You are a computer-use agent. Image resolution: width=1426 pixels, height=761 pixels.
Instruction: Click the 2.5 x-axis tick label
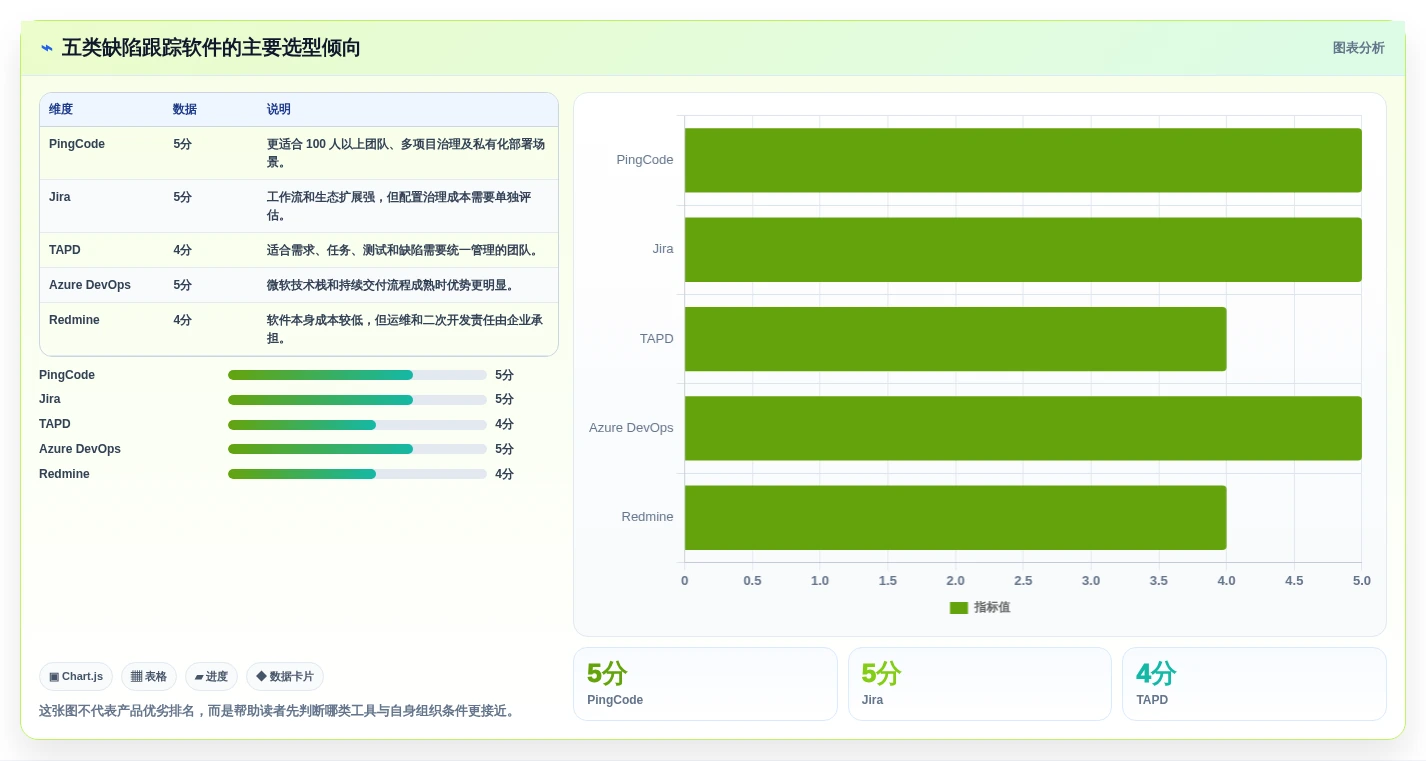tap(1023, 581)
